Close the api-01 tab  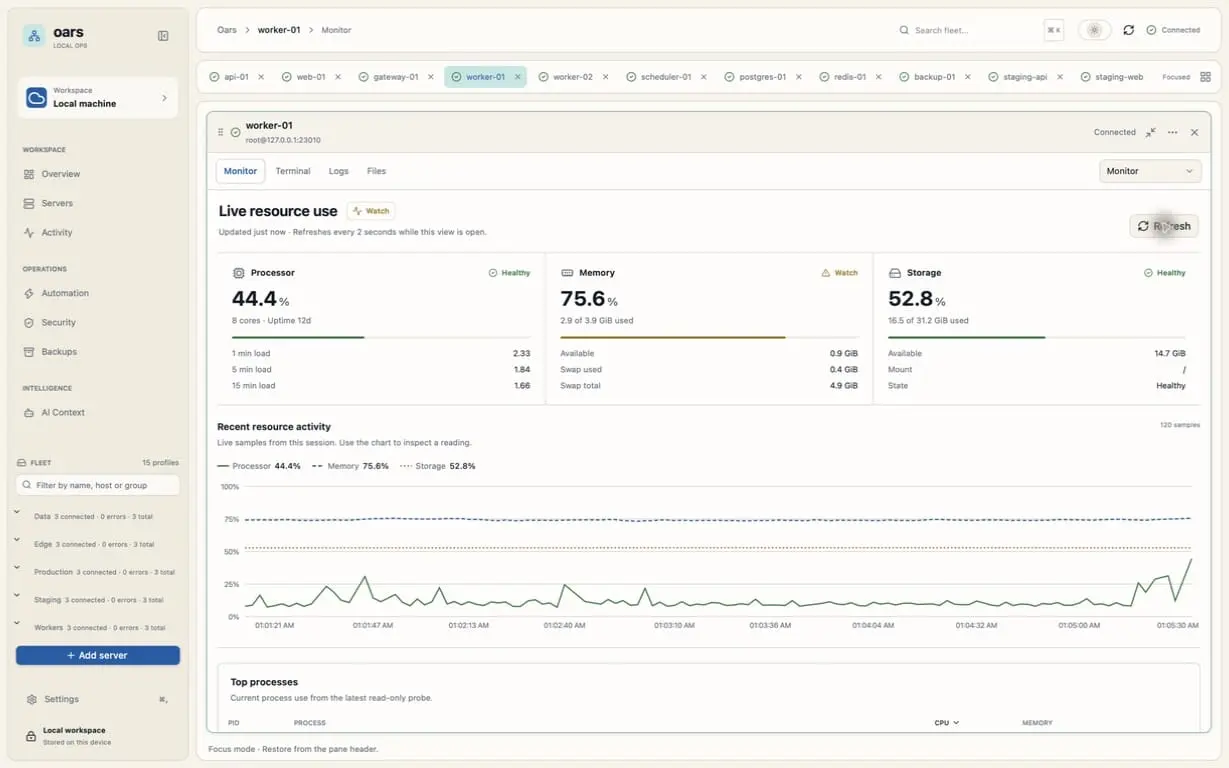click(x=261, y=77)
